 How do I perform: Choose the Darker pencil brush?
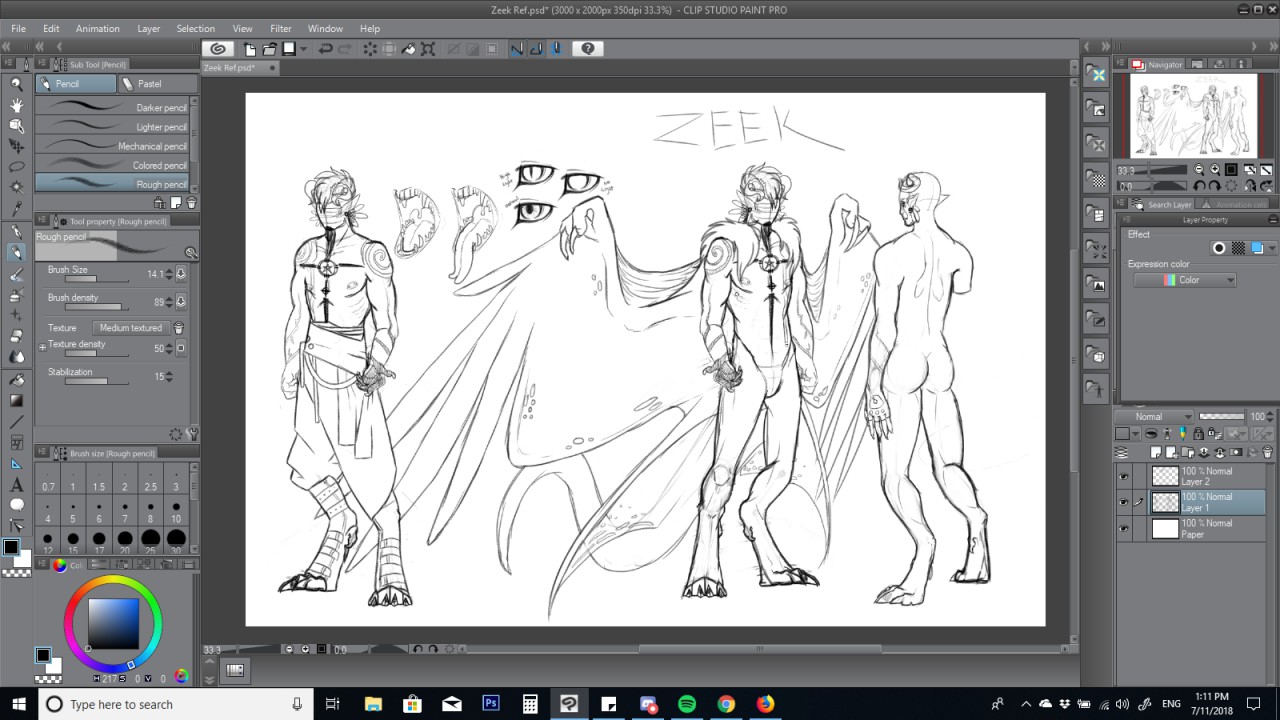(112, 107)
